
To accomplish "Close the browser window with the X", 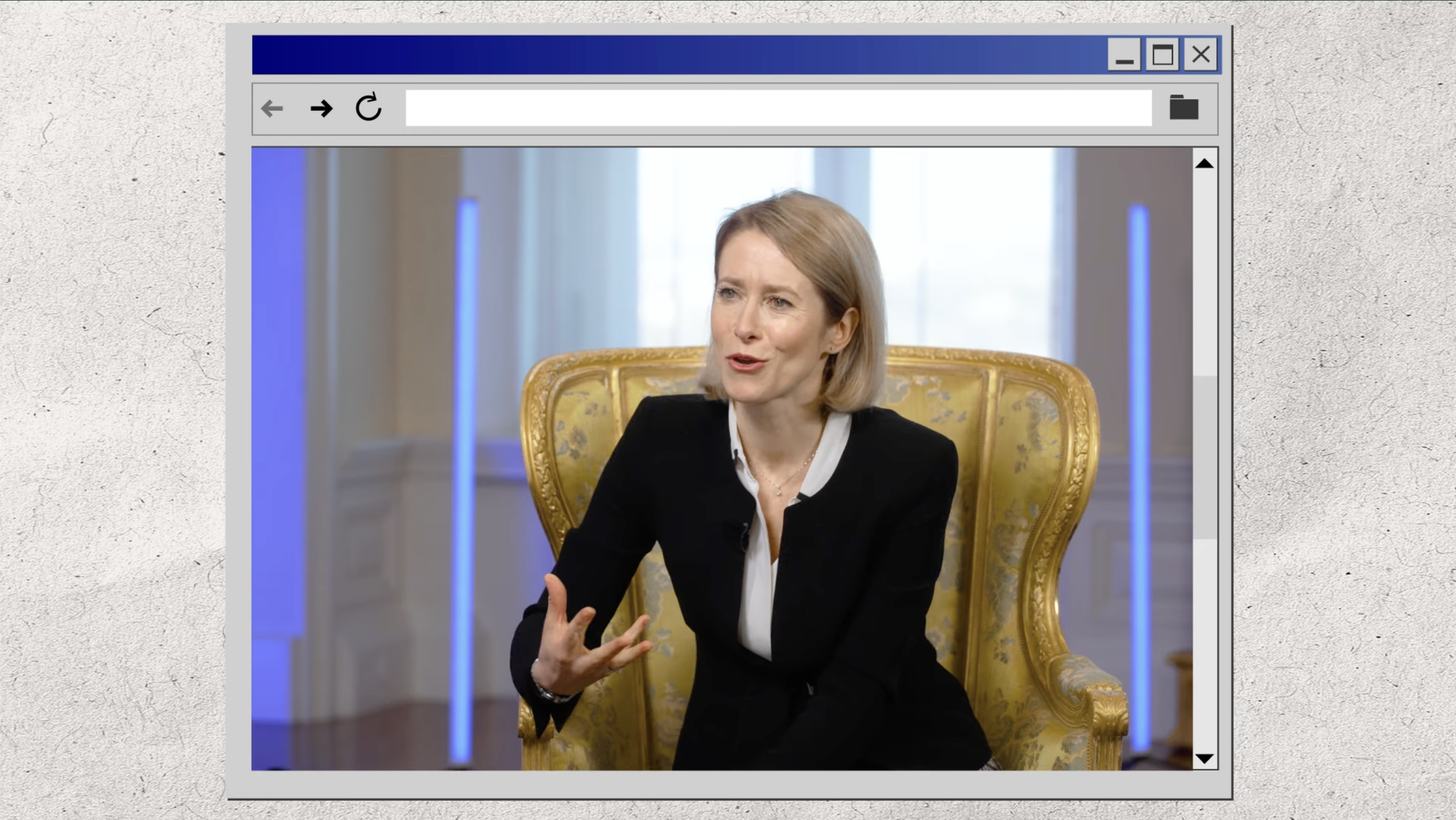I will (1200, 55).
